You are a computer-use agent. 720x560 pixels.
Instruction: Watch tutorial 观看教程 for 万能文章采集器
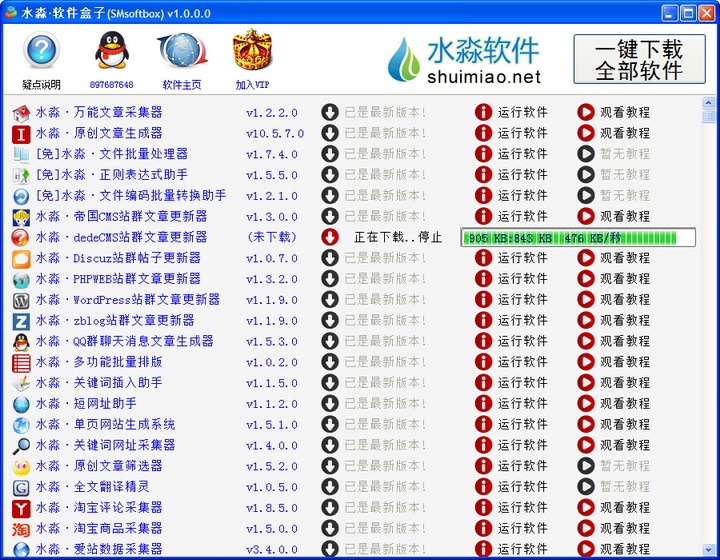click(x=625, y=112)
